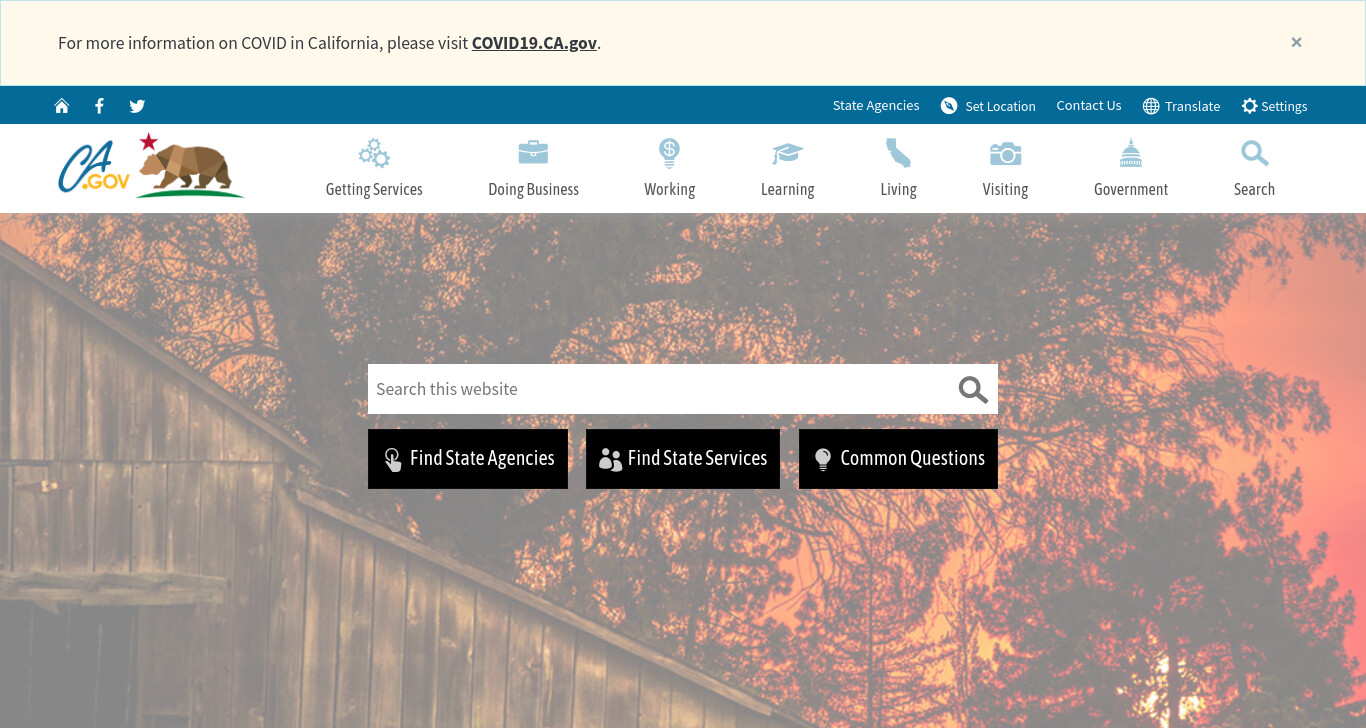The width and height of the screenshot is (1366, 728).
Task: Click the Search magnifier icon in navigation
Action: (1254, 153)
